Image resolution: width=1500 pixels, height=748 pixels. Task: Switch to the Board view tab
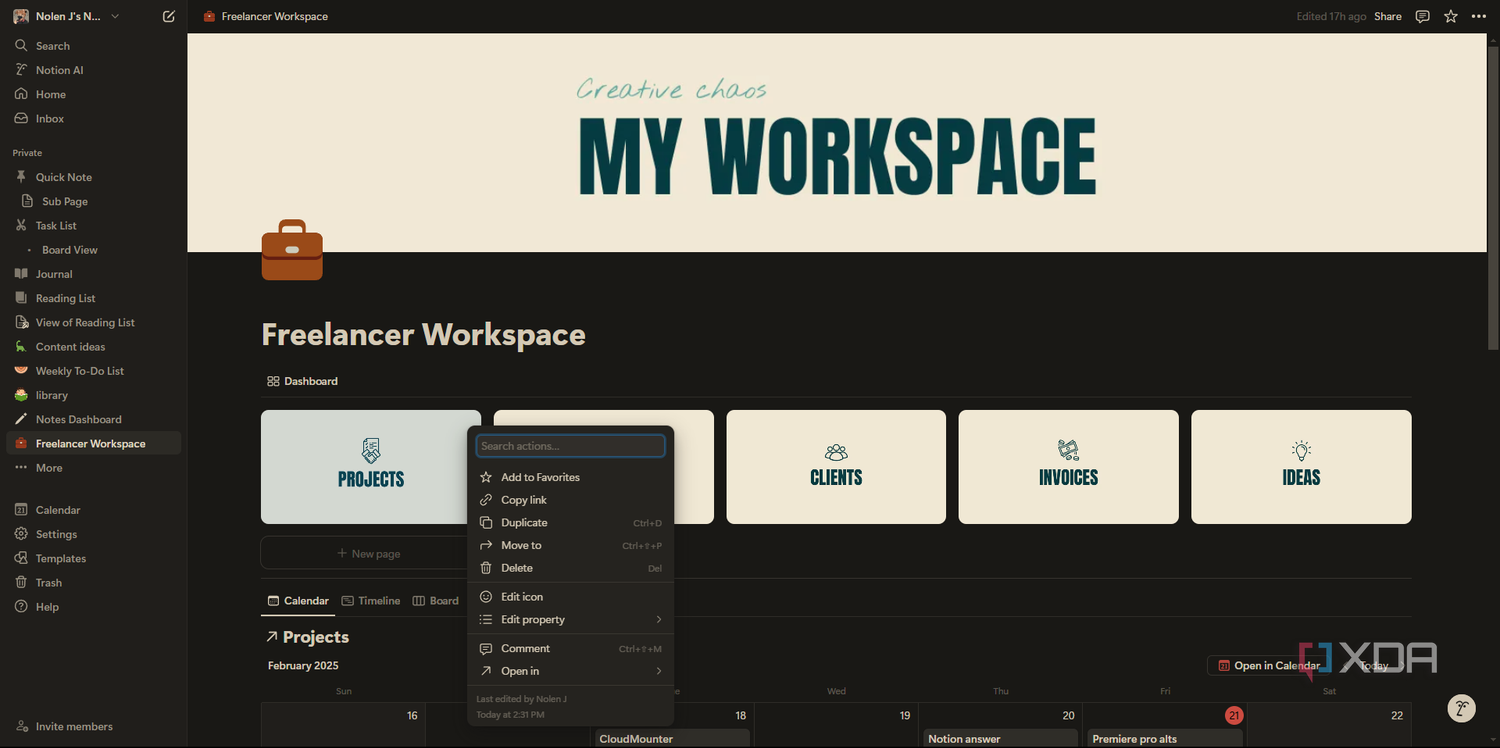436,601
